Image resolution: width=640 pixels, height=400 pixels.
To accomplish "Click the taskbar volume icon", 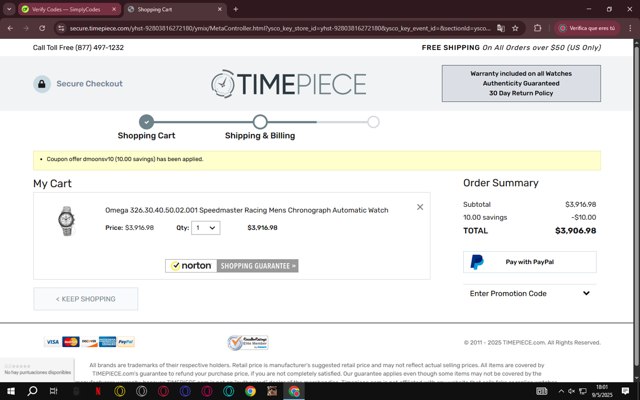I will pos(571,391).
